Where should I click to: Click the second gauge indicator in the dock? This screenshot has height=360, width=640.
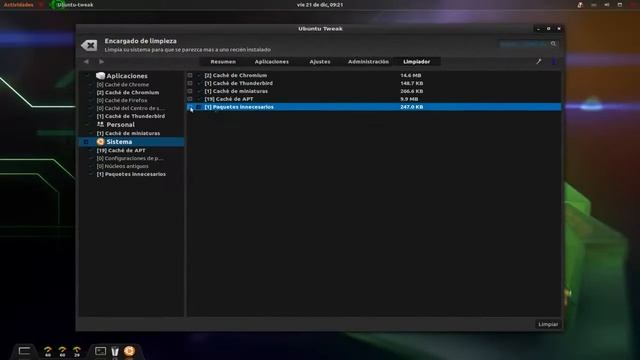click(x=62, y=351)
